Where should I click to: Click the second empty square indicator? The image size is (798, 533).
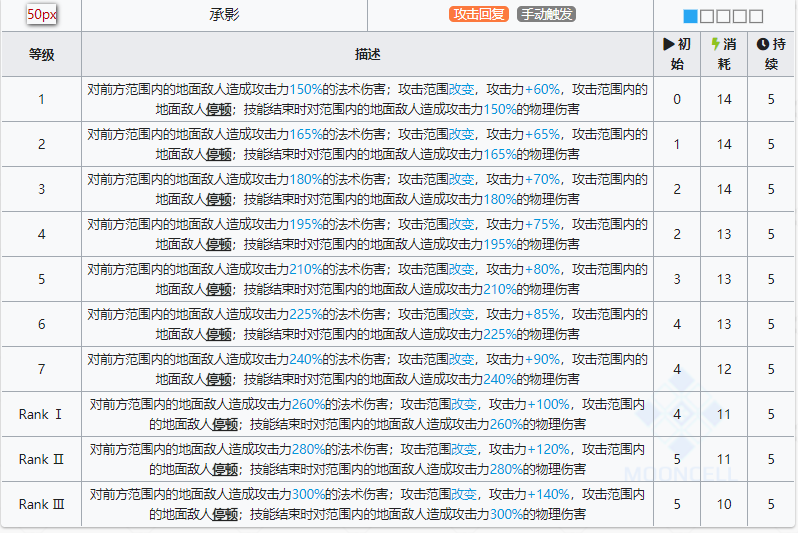coord(723,16)
